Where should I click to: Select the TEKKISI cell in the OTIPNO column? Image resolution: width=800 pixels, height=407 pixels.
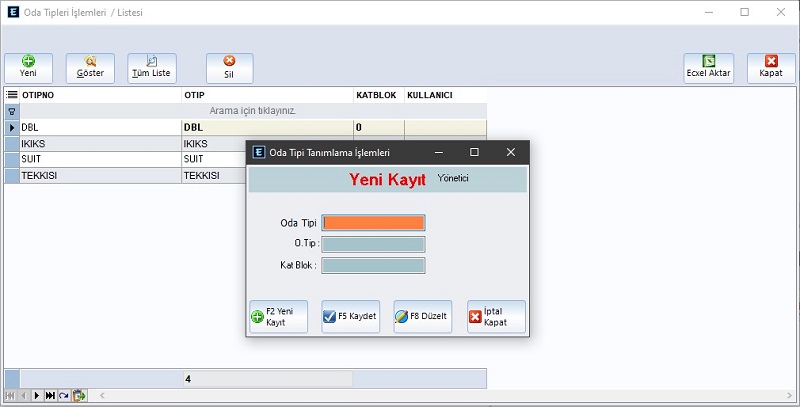tap(101, 175)
